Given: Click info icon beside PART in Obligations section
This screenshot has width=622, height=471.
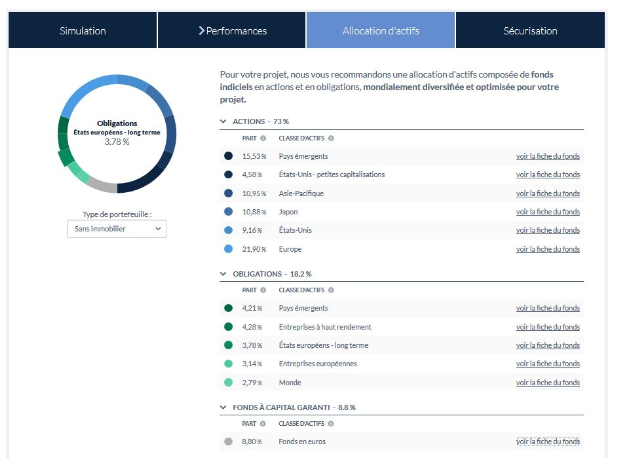Looking at the screenshot, I should pyautogui.click(x=263, y=290).
